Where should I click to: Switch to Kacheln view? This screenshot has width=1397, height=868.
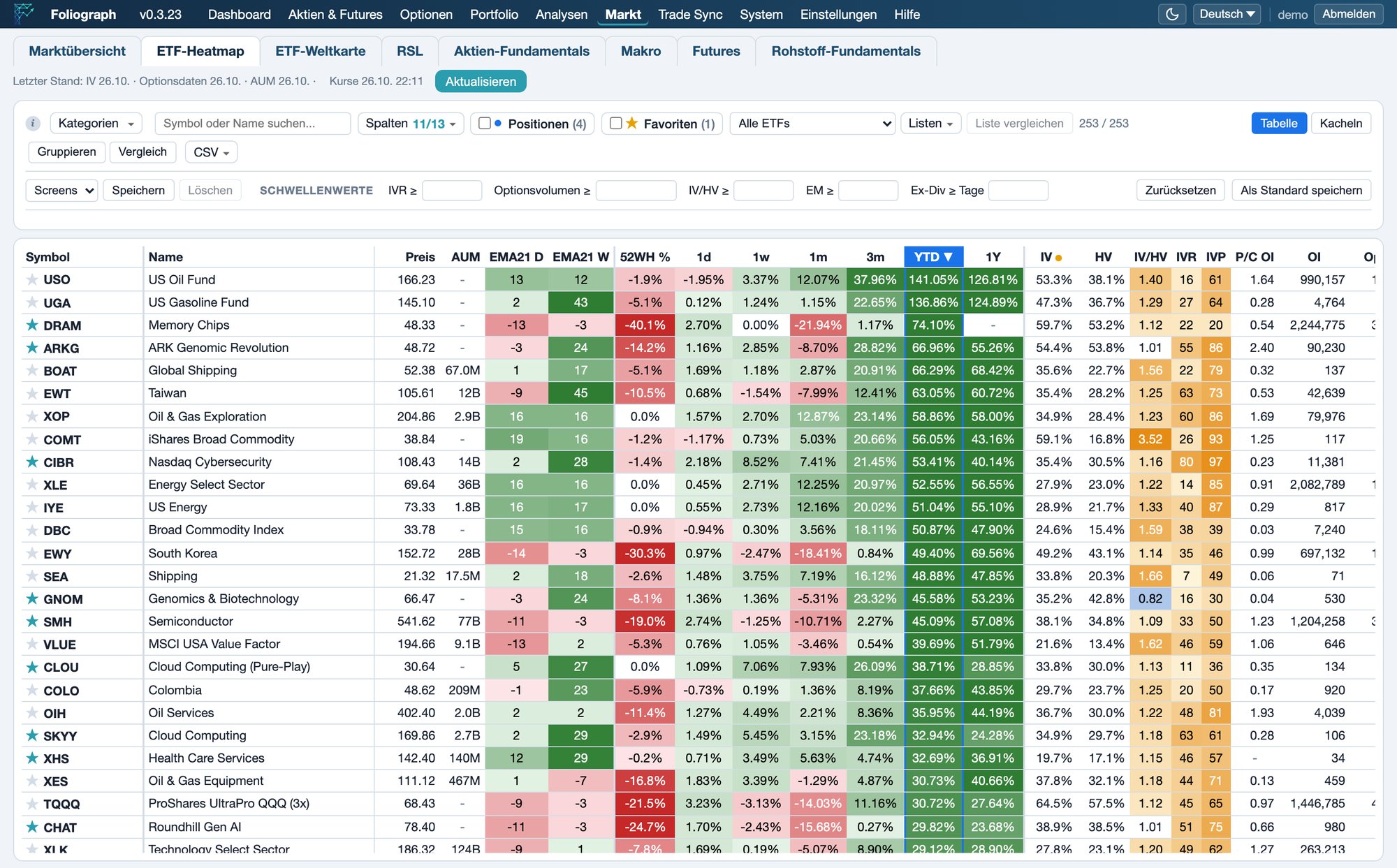[1340, 124]
